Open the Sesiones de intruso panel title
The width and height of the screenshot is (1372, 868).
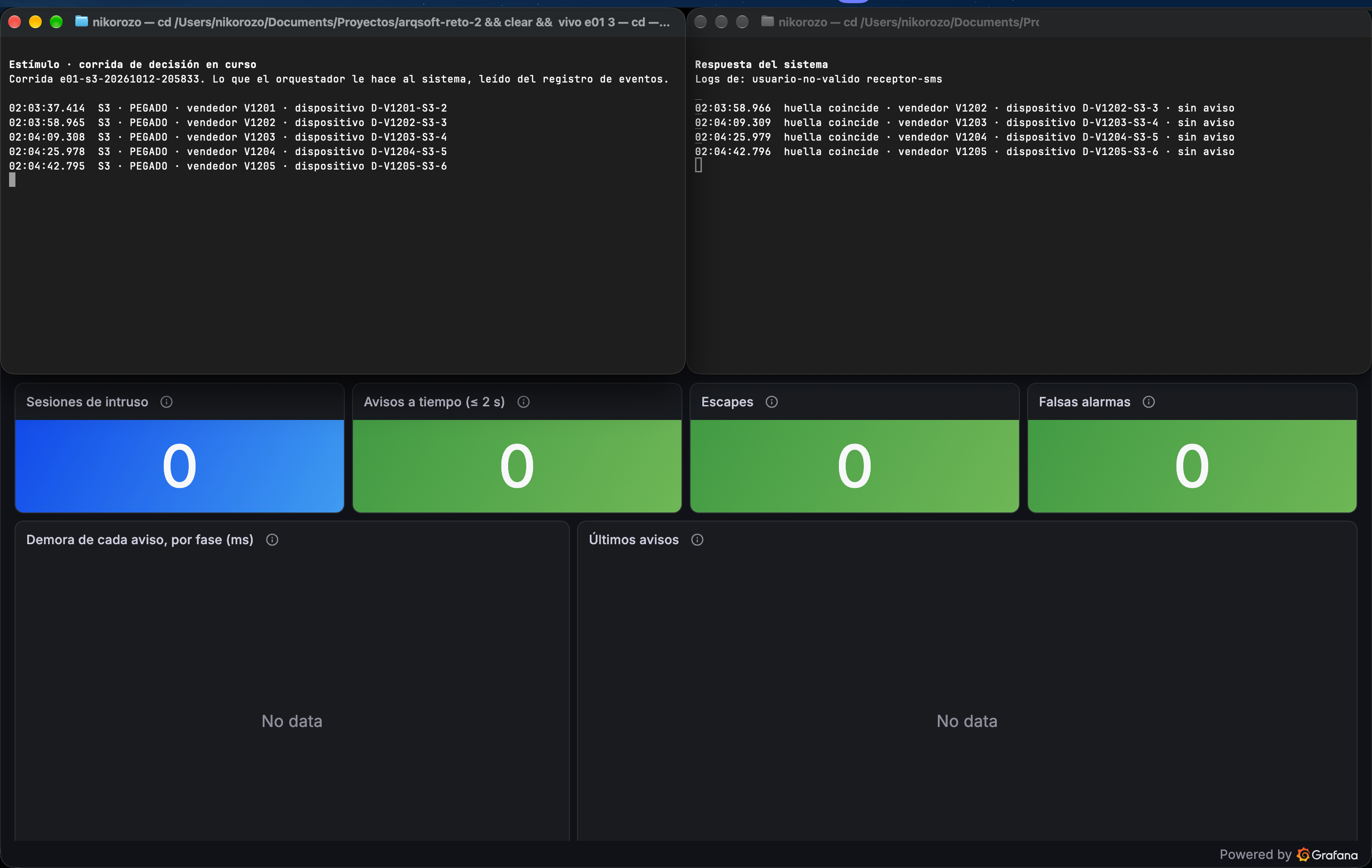click(x=87, y=402)
